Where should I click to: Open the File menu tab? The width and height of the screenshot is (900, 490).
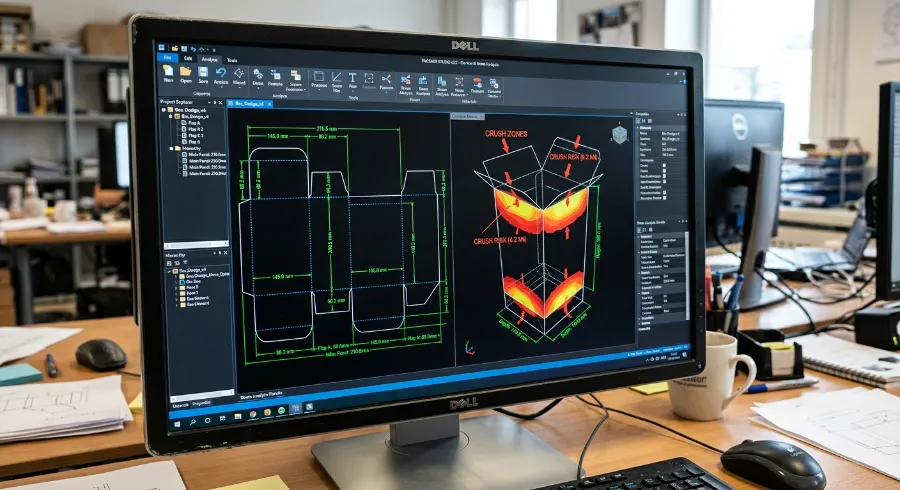pyautogui.click(x=168, y=57)
